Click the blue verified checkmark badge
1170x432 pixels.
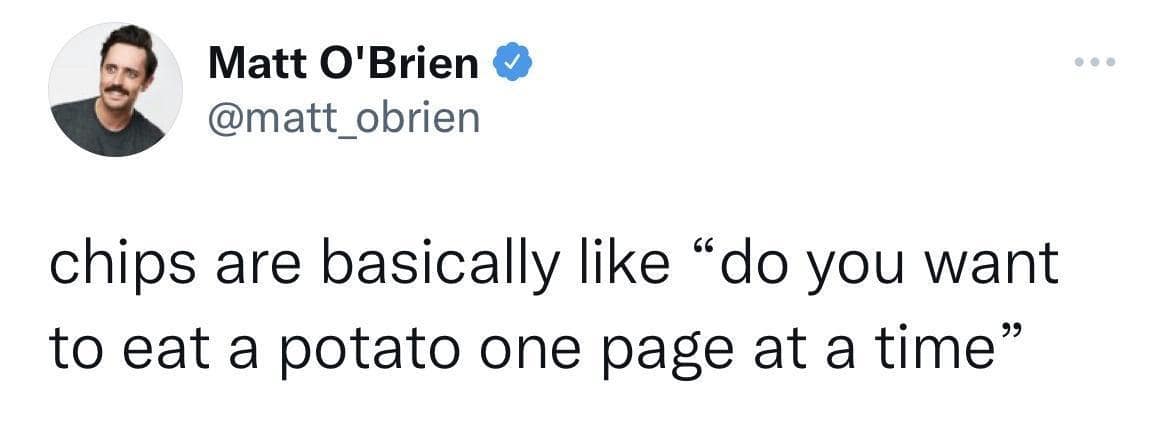point(507,64)
